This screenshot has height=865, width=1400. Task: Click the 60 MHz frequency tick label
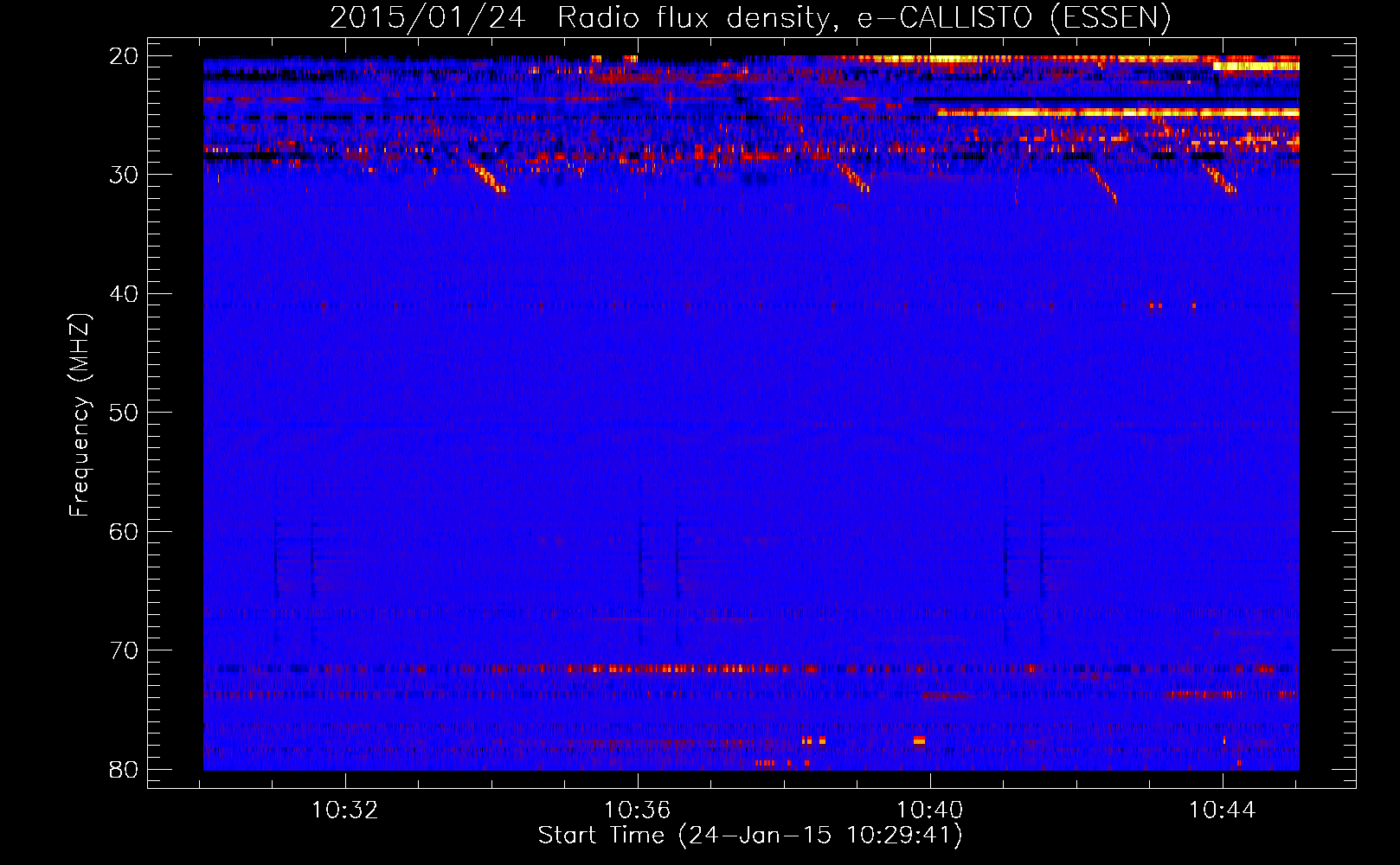coord(124,531)
